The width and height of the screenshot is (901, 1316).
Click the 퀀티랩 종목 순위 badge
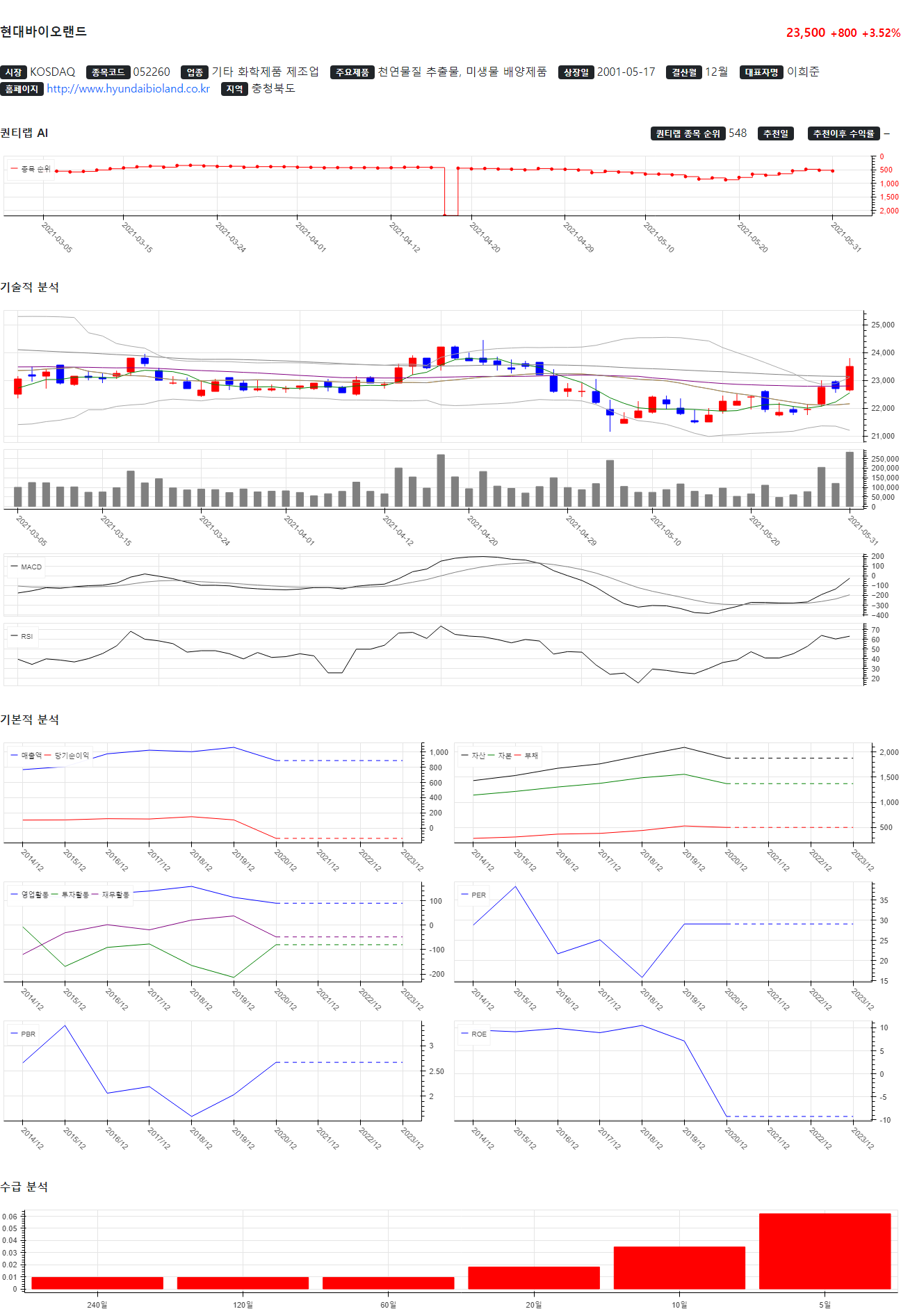[688, 133]
